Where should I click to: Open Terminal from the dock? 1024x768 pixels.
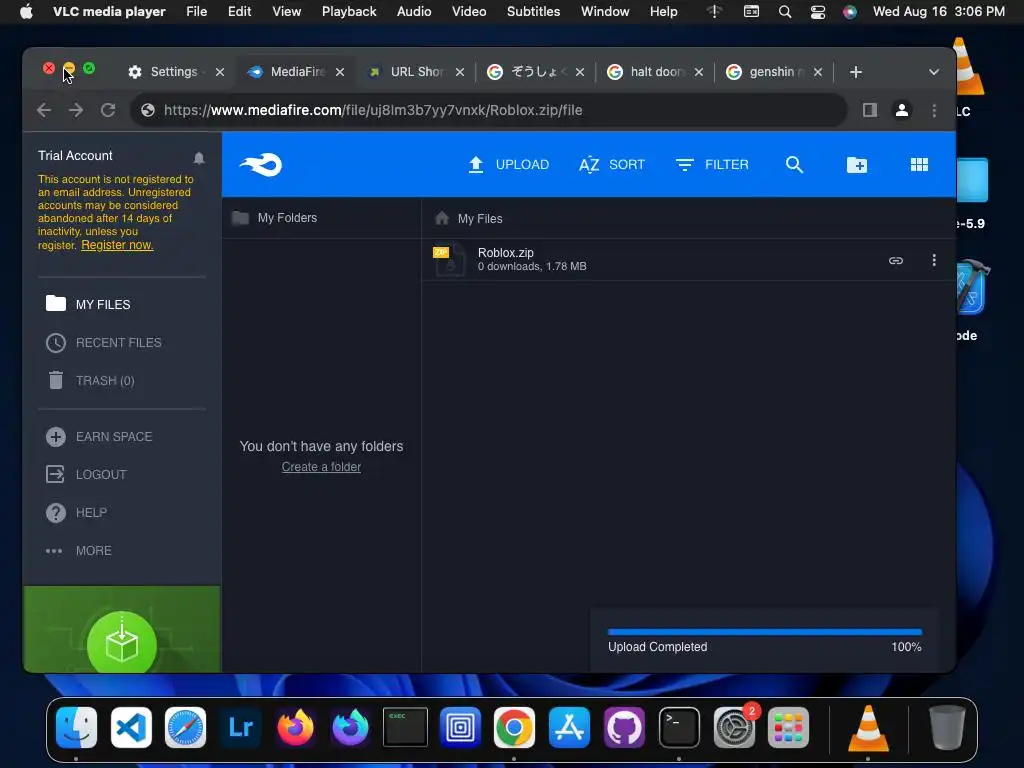tap(679, 727)
